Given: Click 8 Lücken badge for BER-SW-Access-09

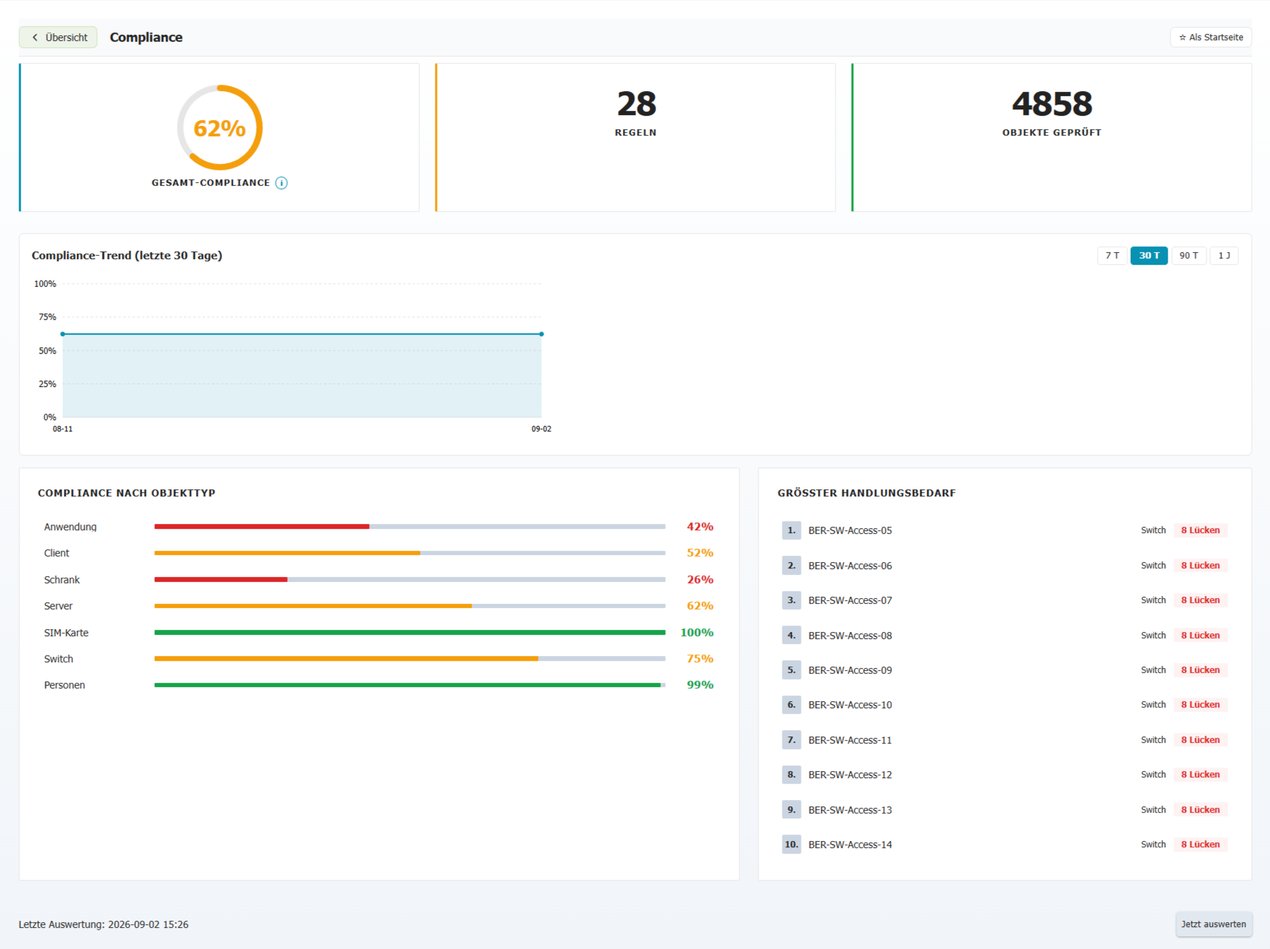Looking at the screenshot, I should 1200,670.
